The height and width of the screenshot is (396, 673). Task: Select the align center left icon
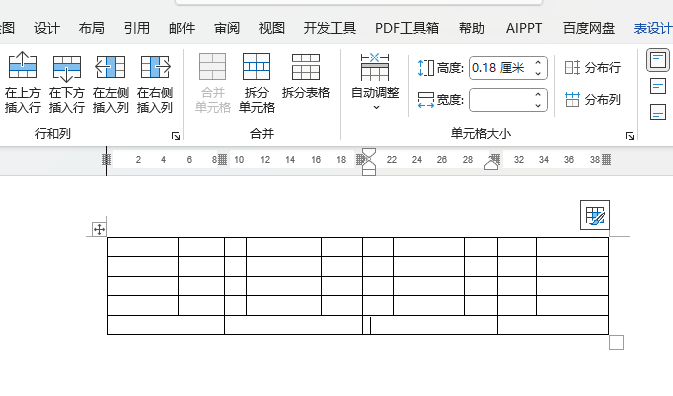(658, 86)
